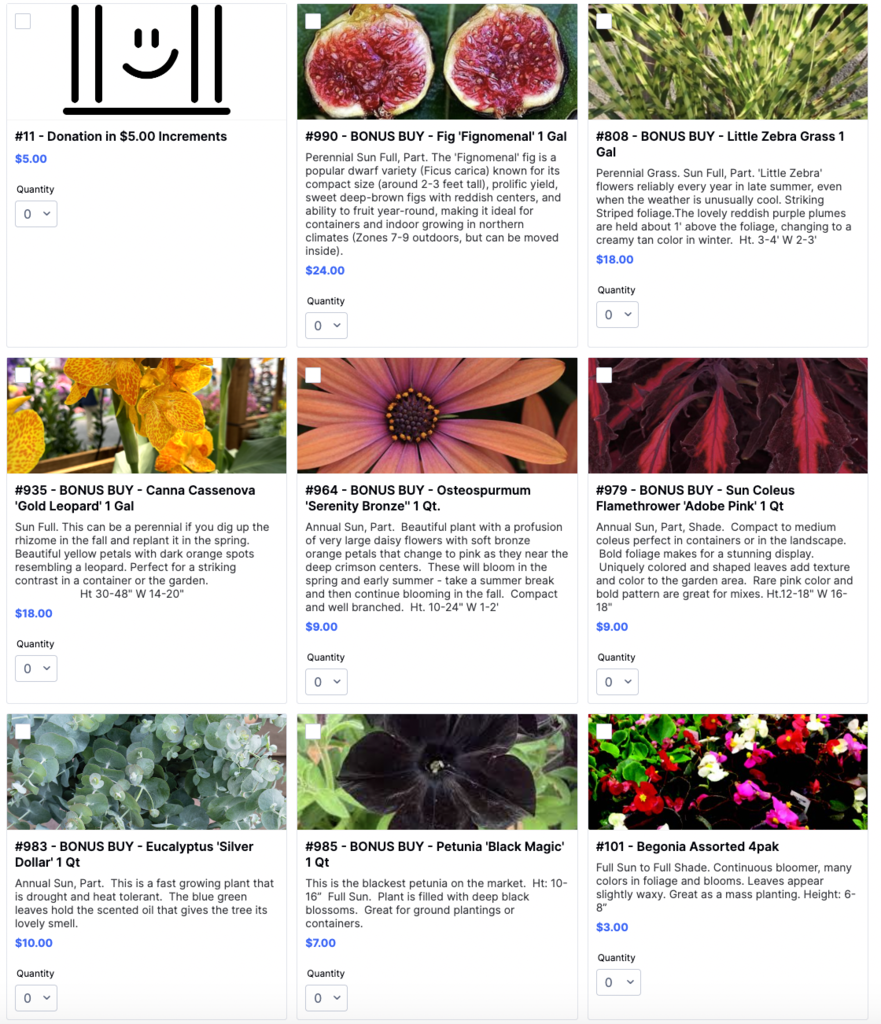Select the checkbox on Begonia Assorted 4pak

(604, 731)
